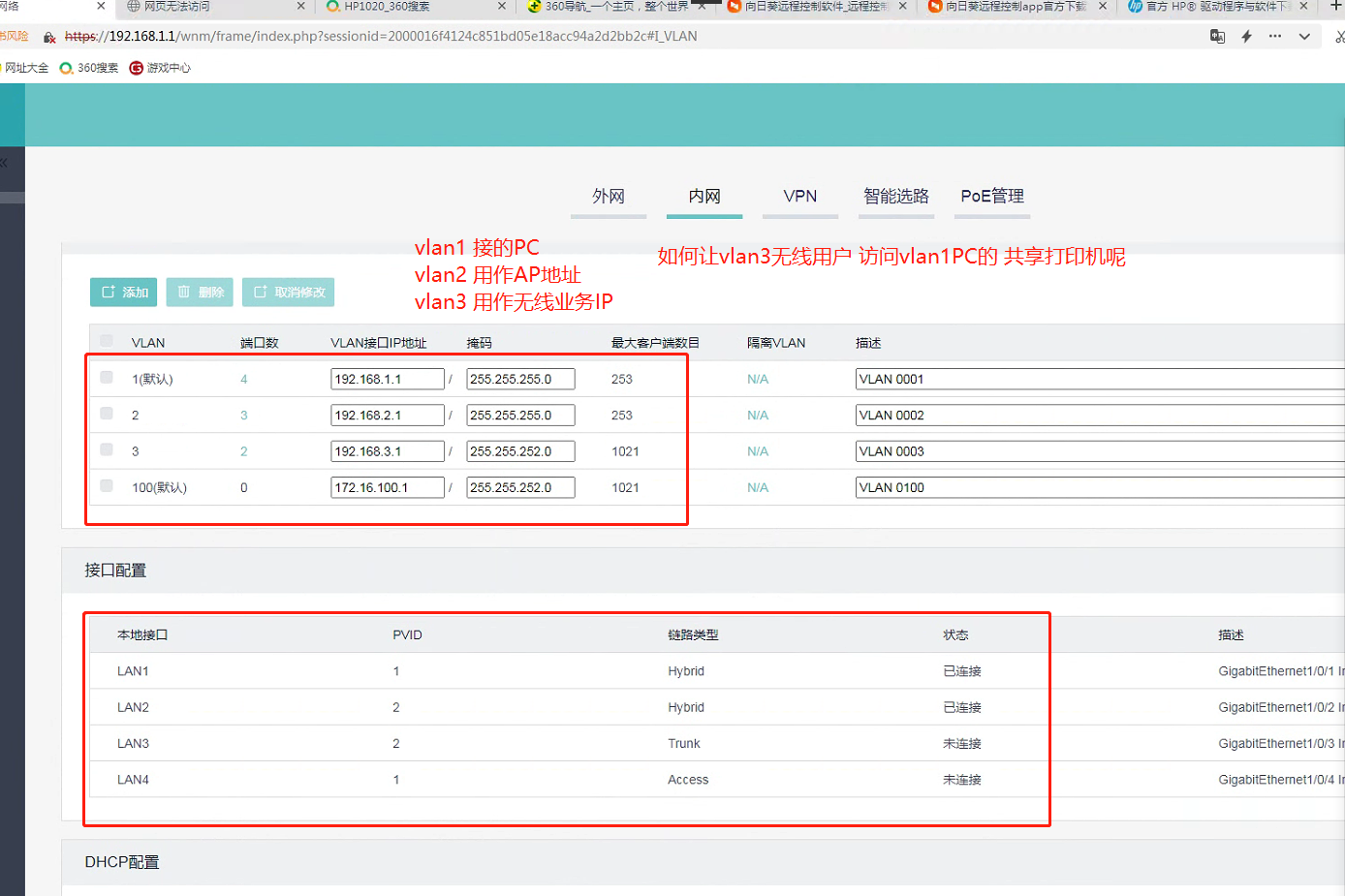Click the translate icon in address bar

coord(1217,37)
